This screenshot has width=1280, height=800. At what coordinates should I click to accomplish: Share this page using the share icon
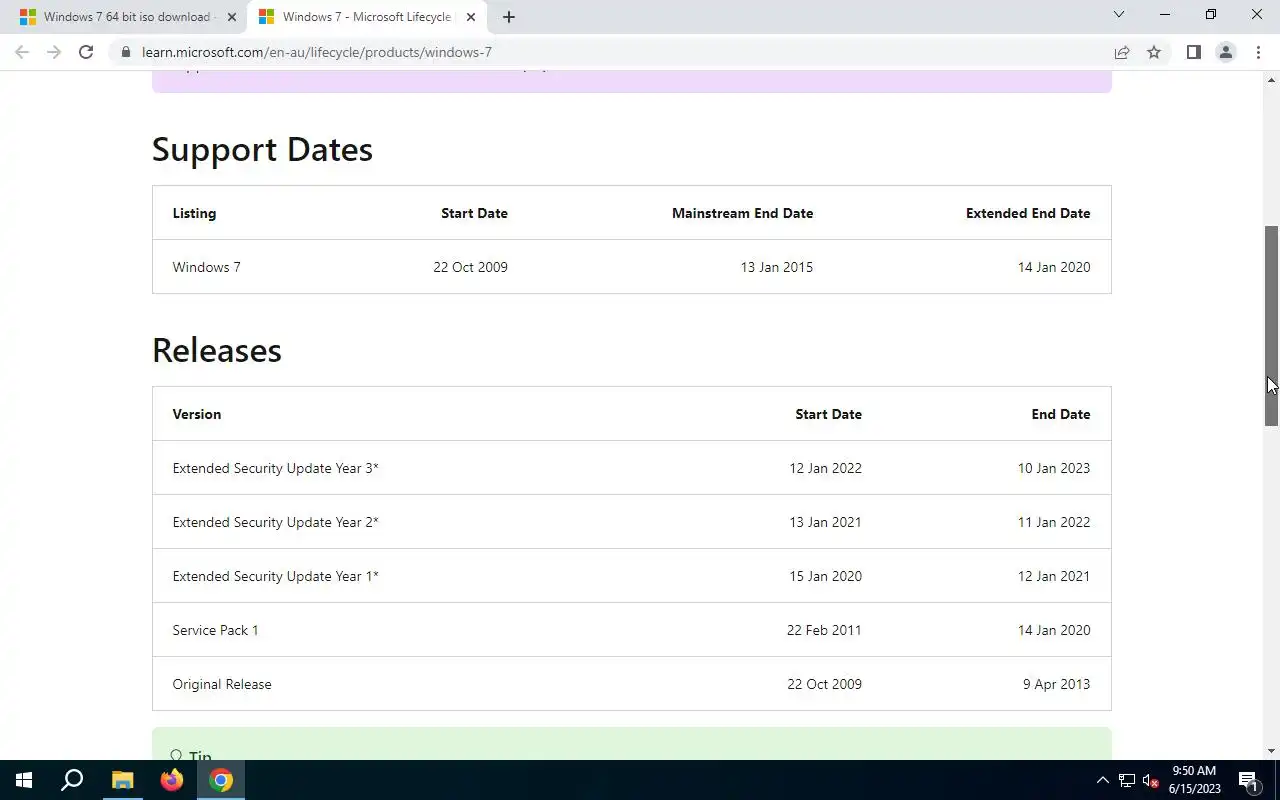[1122, 52]
